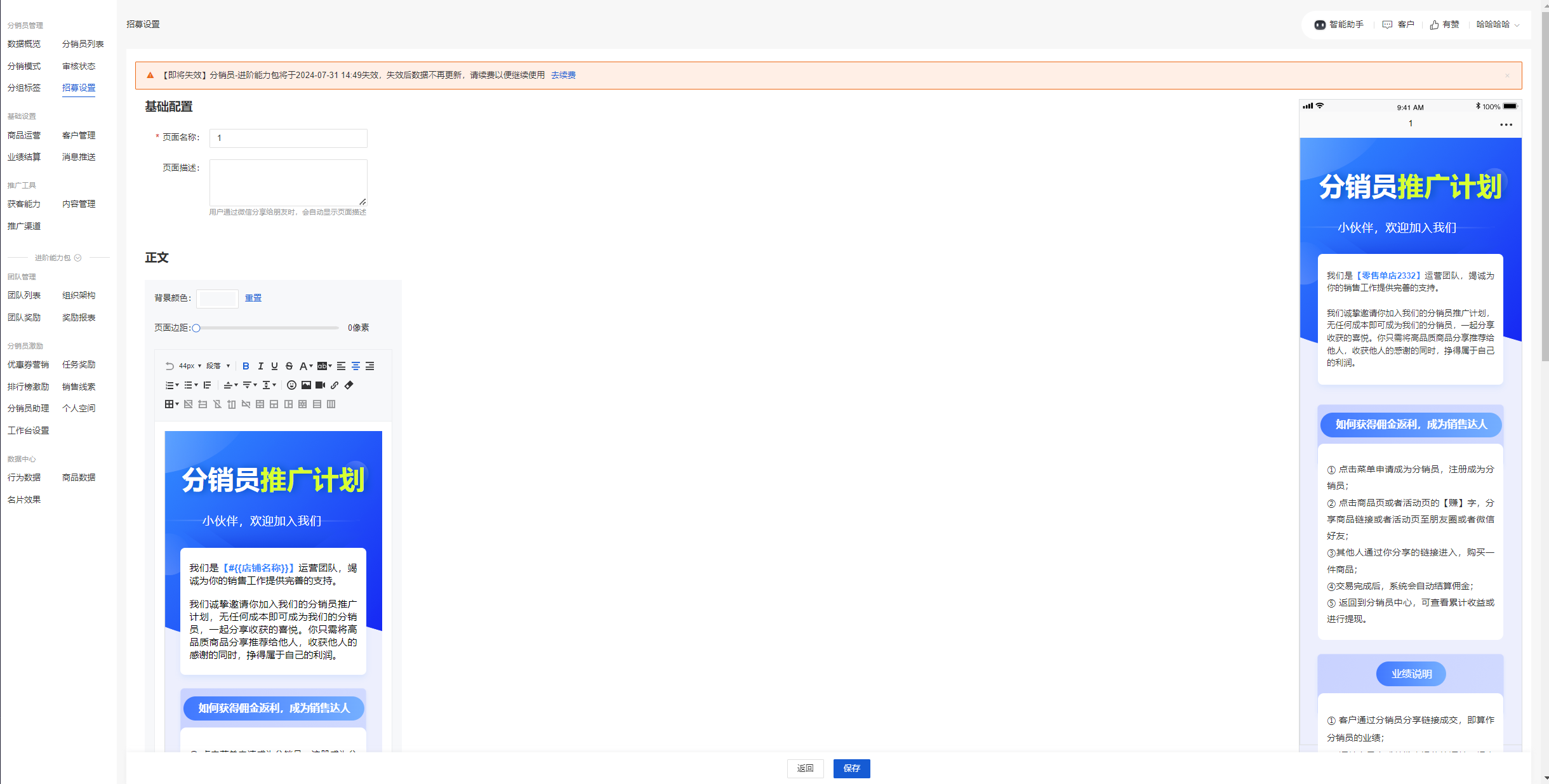Toggle italic formatting in the editor
The height and width of the screenshot is (784, 1549).
coord(260,366)
